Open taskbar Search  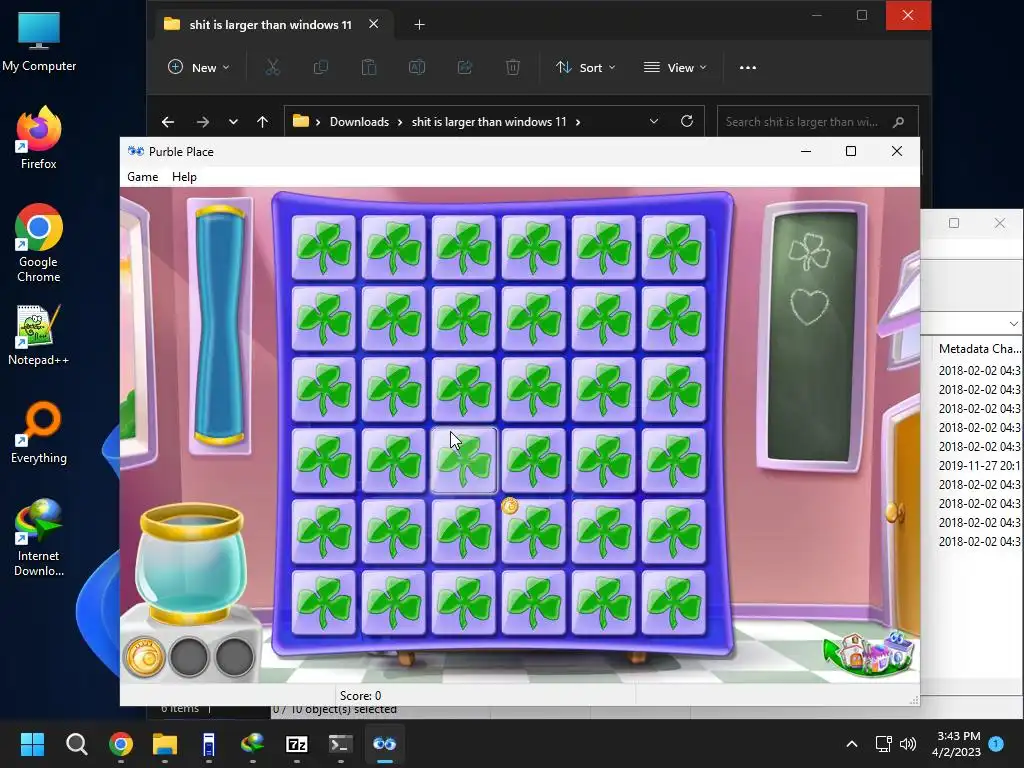[x=76, y=744]
